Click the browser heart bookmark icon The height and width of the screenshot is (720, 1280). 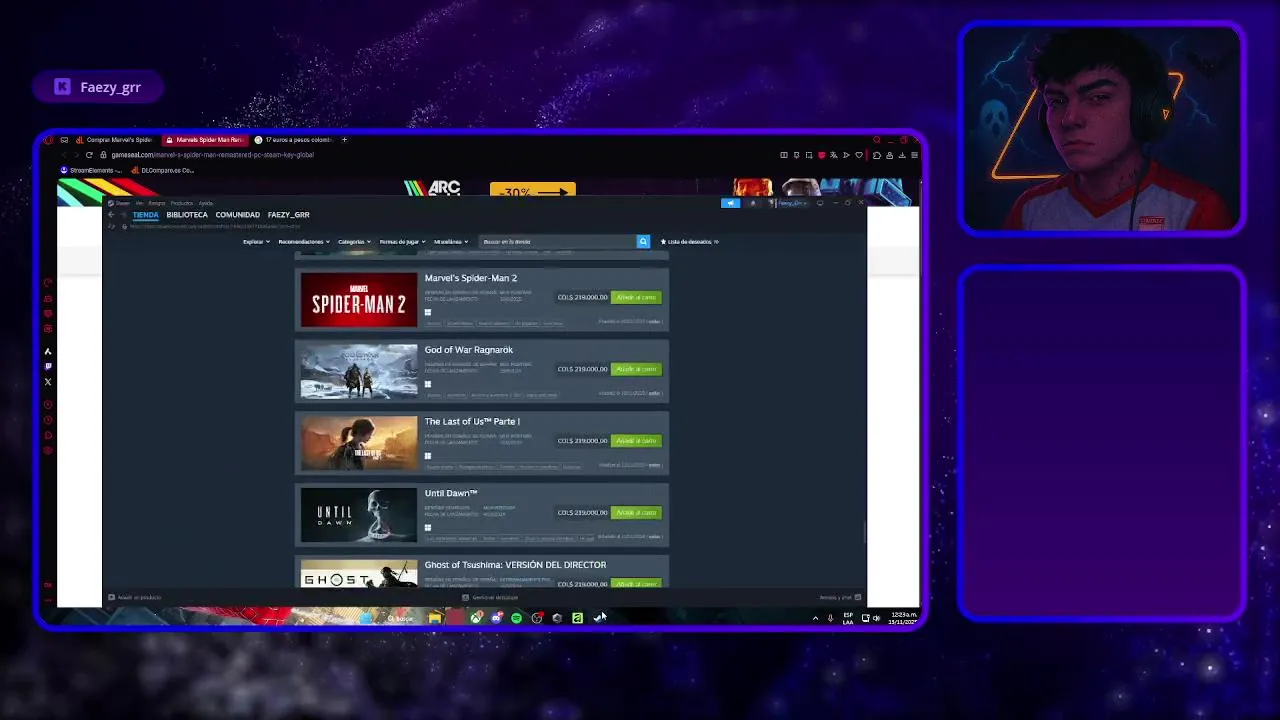click(x=859, y=155)
